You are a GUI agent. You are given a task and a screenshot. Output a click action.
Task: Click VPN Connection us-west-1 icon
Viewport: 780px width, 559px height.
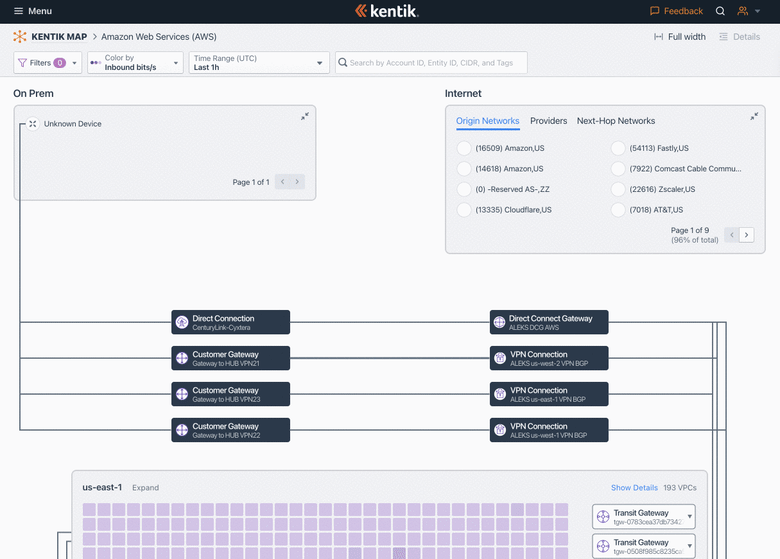point(499,430)
